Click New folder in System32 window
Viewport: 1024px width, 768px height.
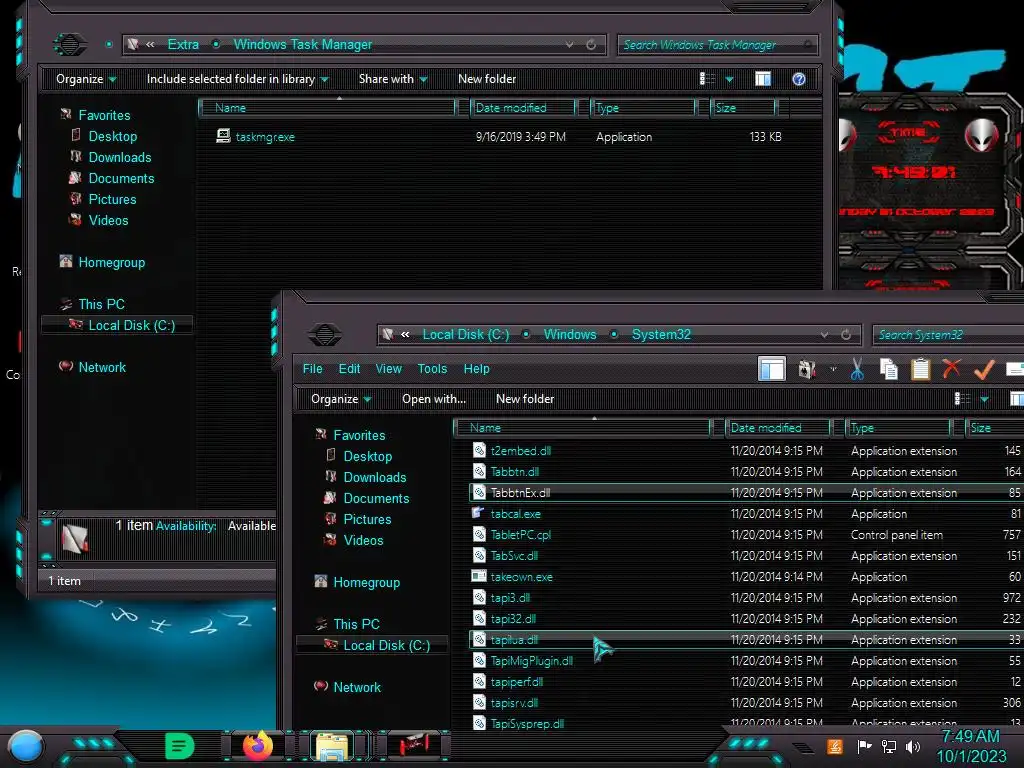tap(525, 399)
